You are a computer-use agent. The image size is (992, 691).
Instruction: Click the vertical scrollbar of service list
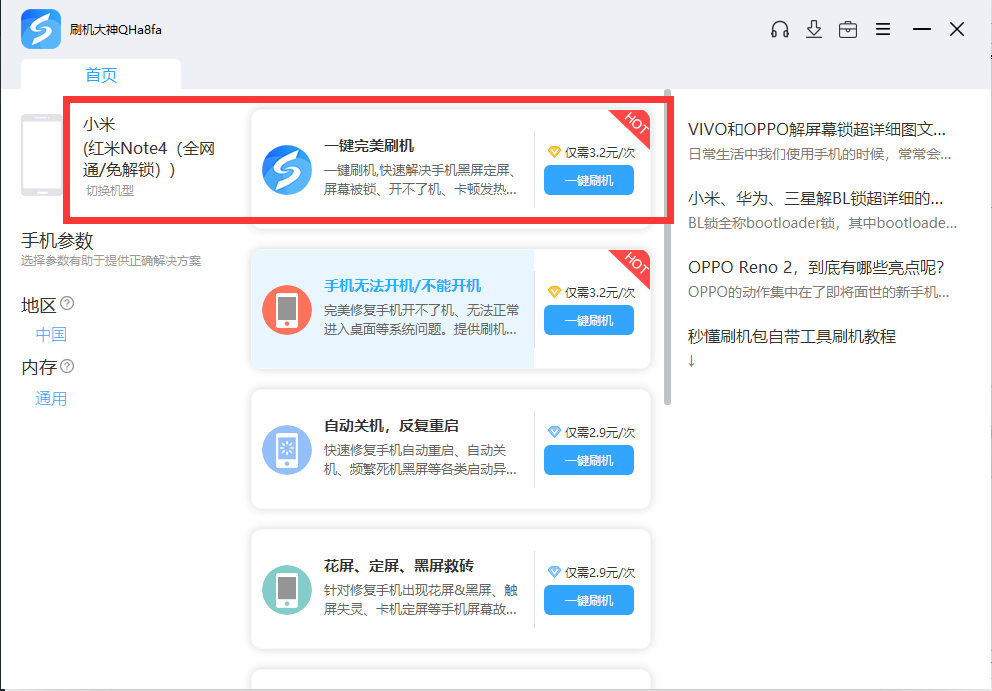point(667,247)
